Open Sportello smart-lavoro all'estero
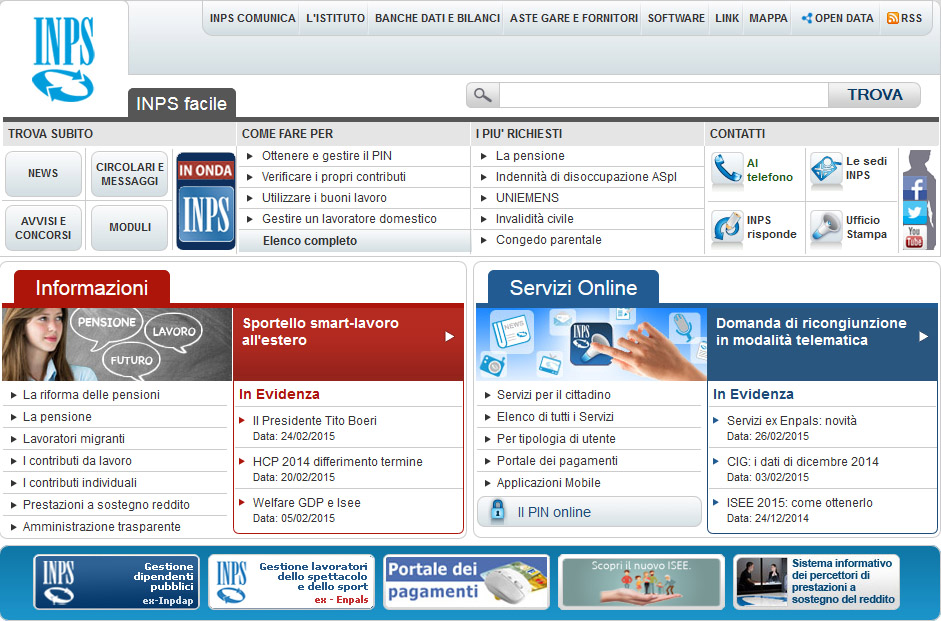 (348, 344)
